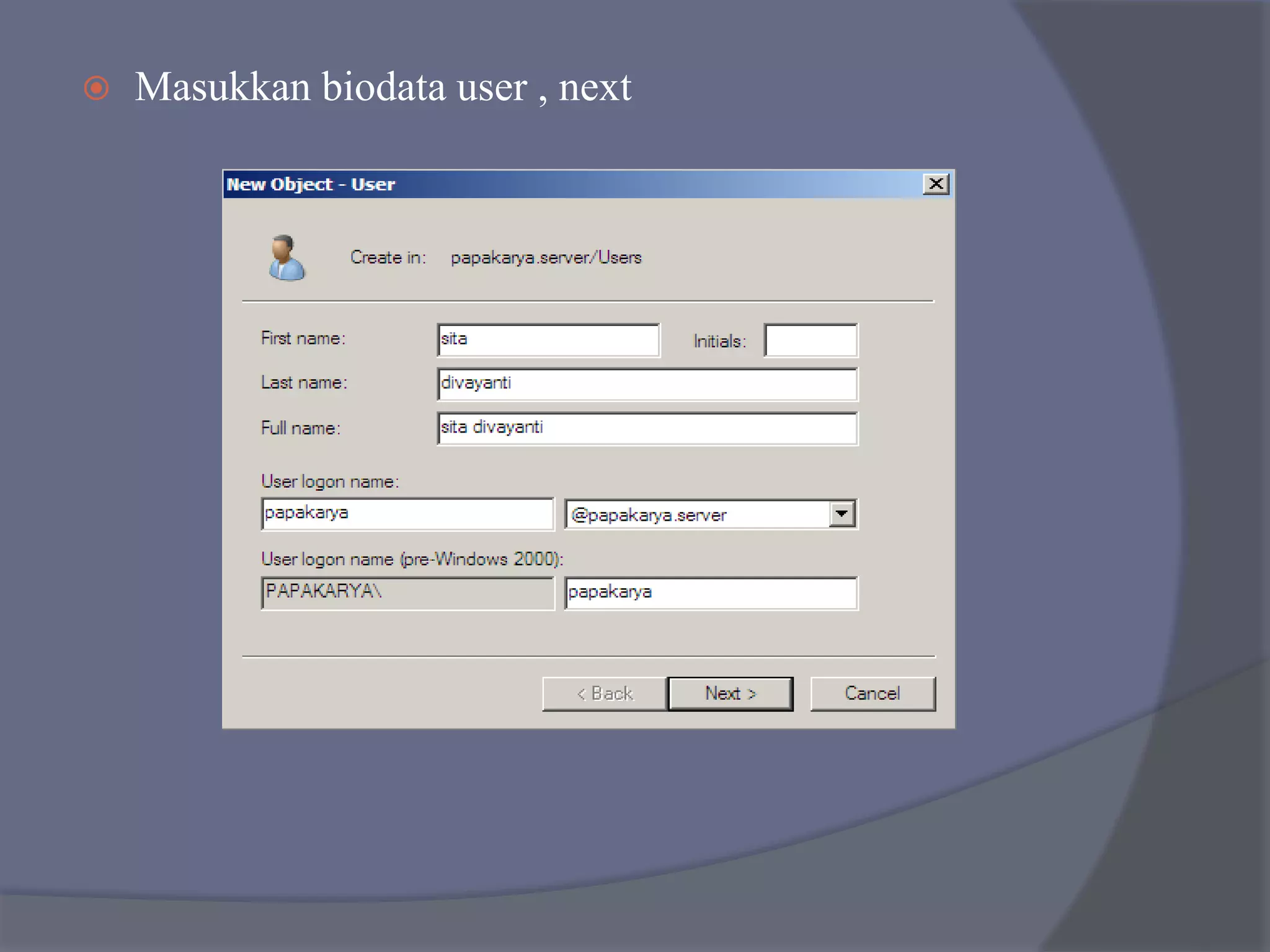Close the New Object - User dialog
This screenshot has height=952, width=1270.
tap(936, 184)
